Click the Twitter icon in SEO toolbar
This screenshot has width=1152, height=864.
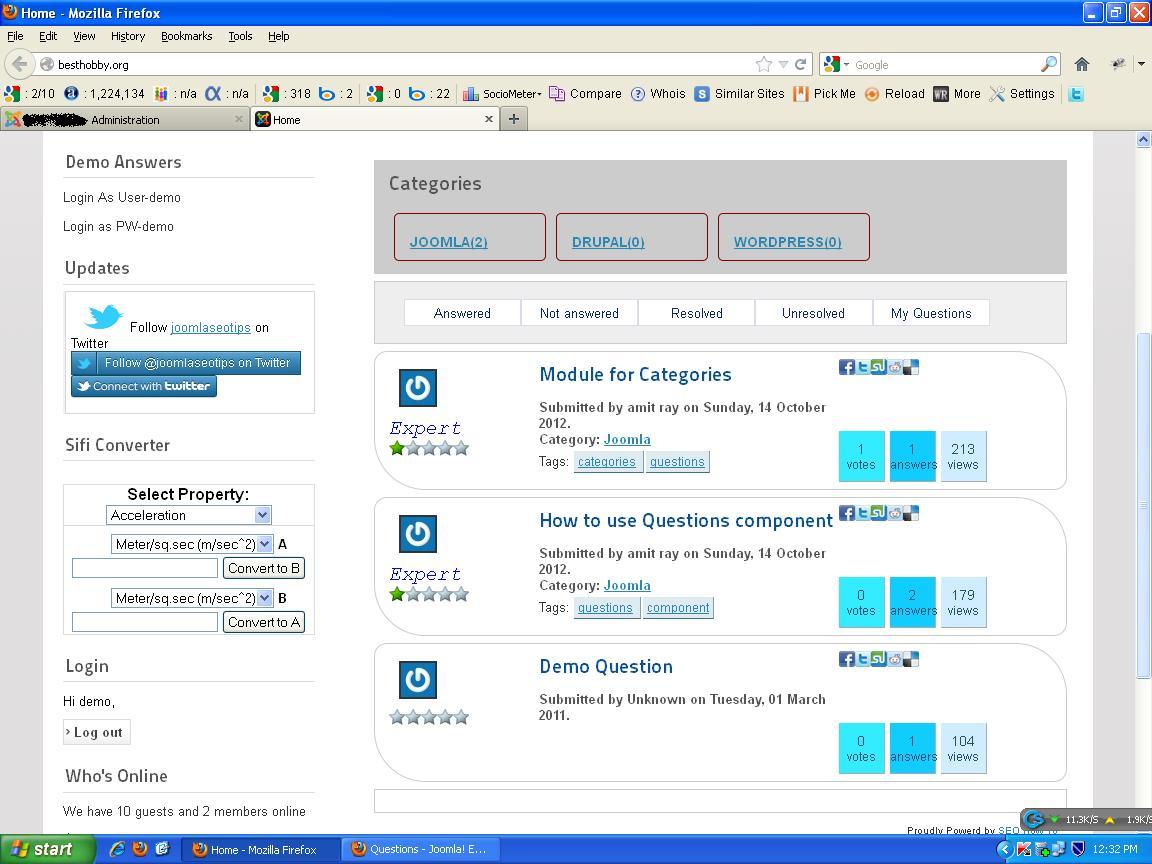tap(1076, 94)
